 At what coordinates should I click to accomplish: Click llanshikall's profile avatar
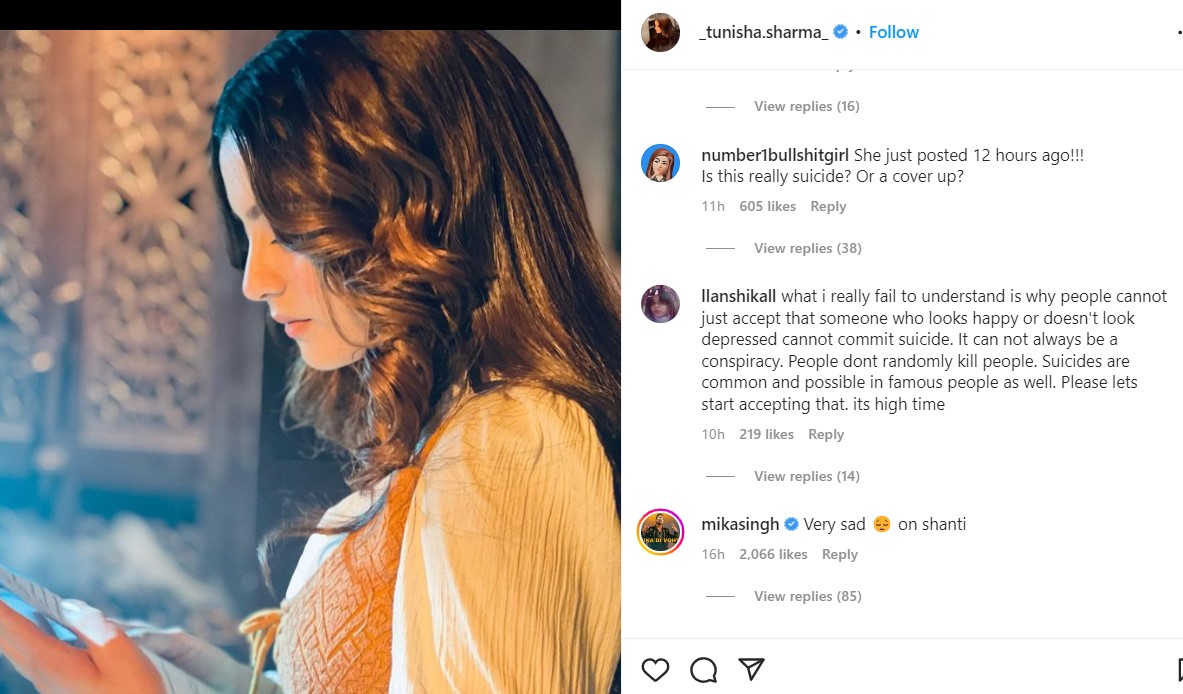660,304
